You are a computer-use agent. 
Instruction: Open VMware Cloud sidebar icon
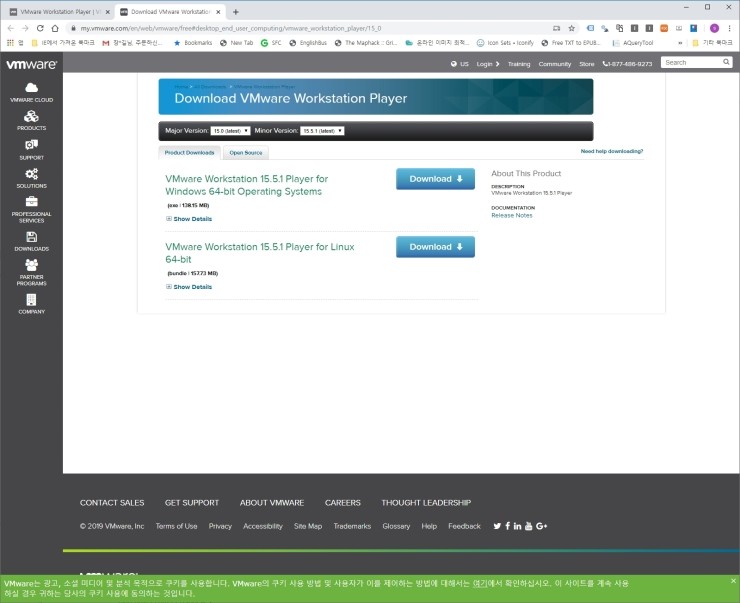click(32, 88)
